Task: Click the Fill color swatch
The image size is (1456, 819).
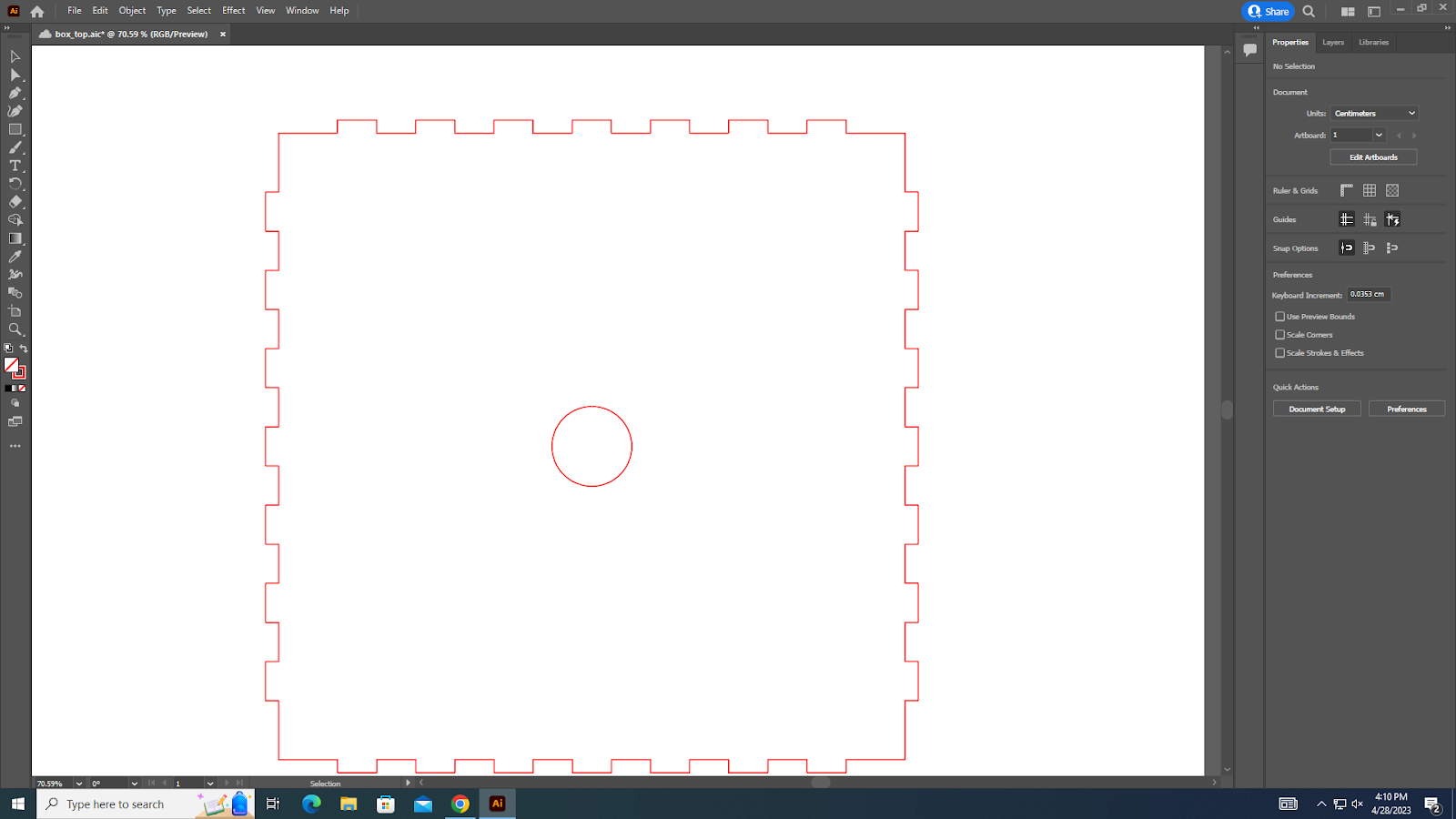Action: 11,365
